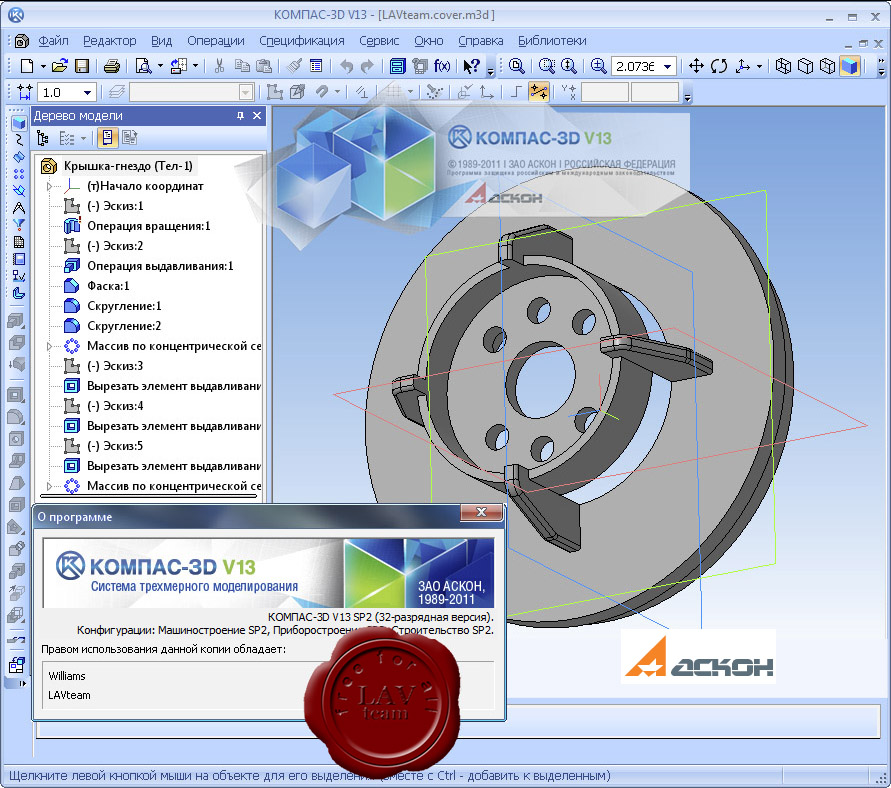Toggle wireframe display cube icon

(x=784, y=66)
